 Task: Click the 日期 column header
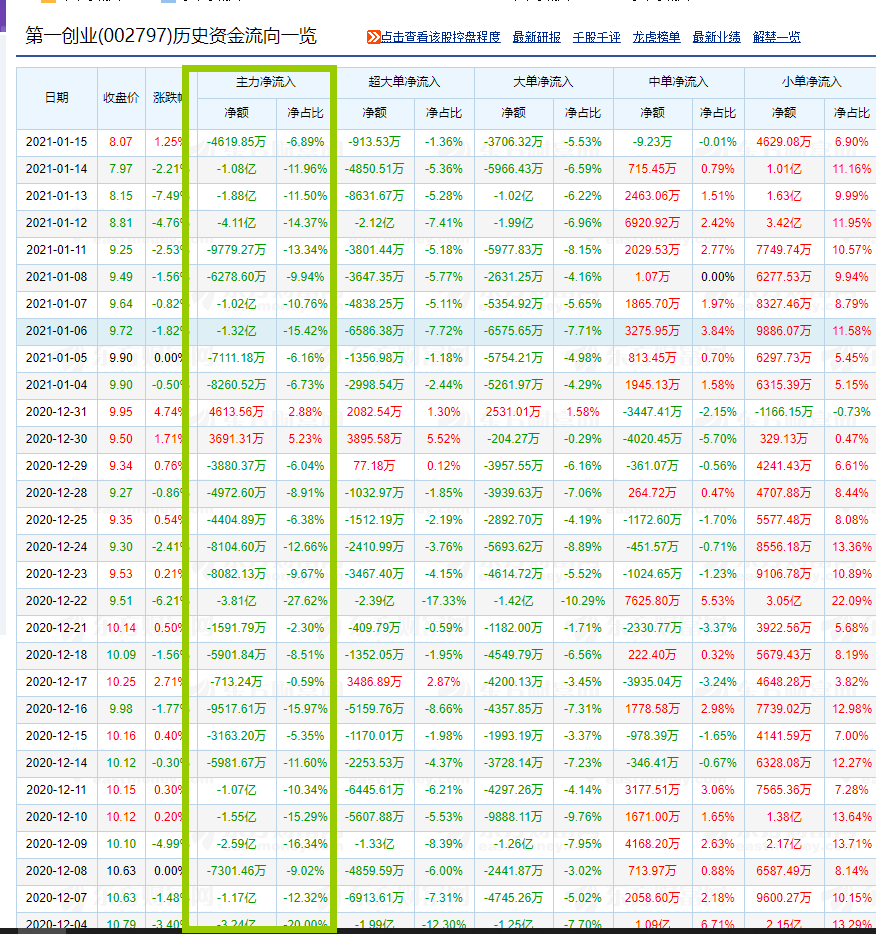pyautogui.click(x=57, y=98)
